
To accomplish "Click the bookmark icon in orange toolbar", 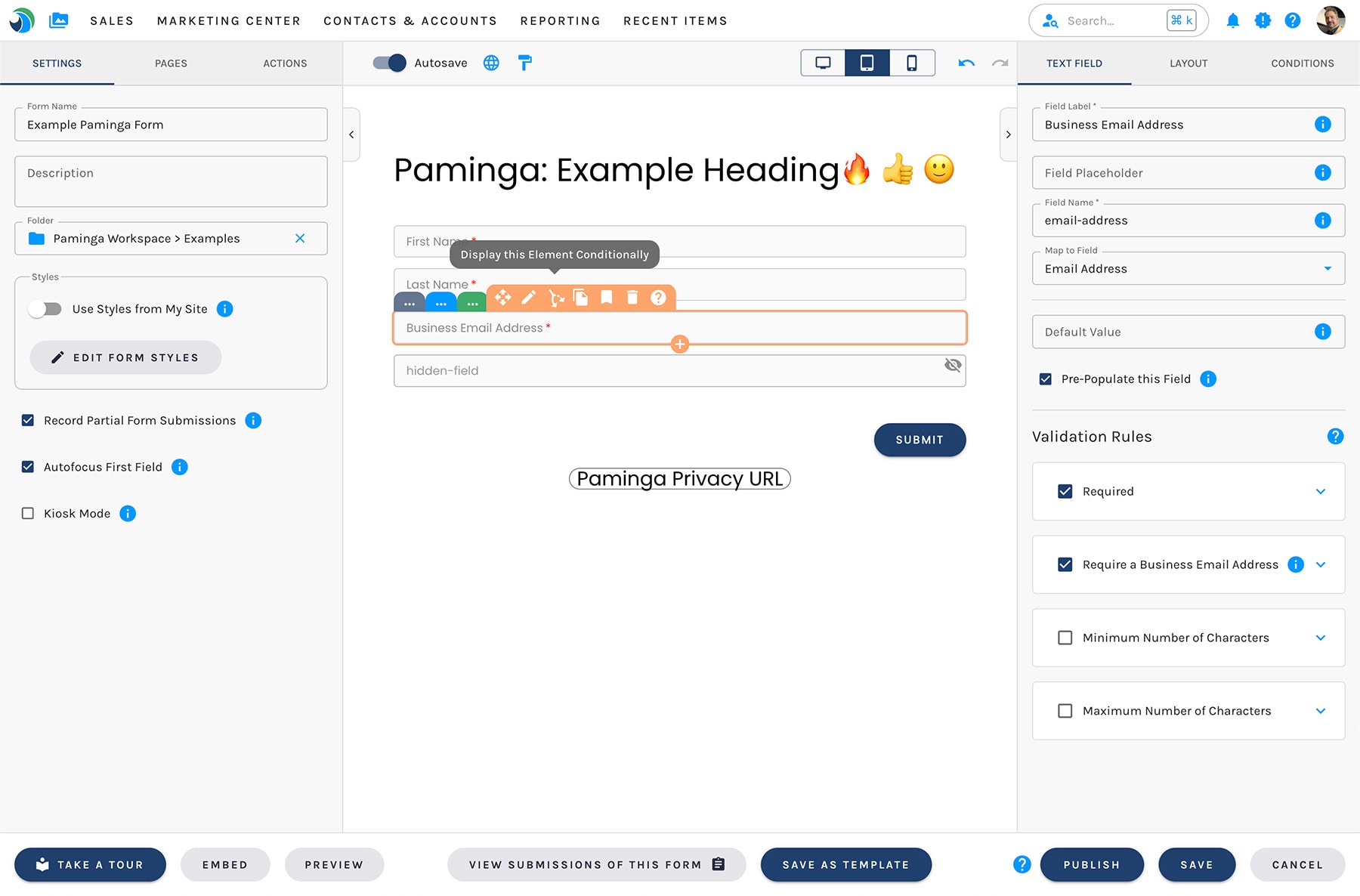I will (606, 298).
